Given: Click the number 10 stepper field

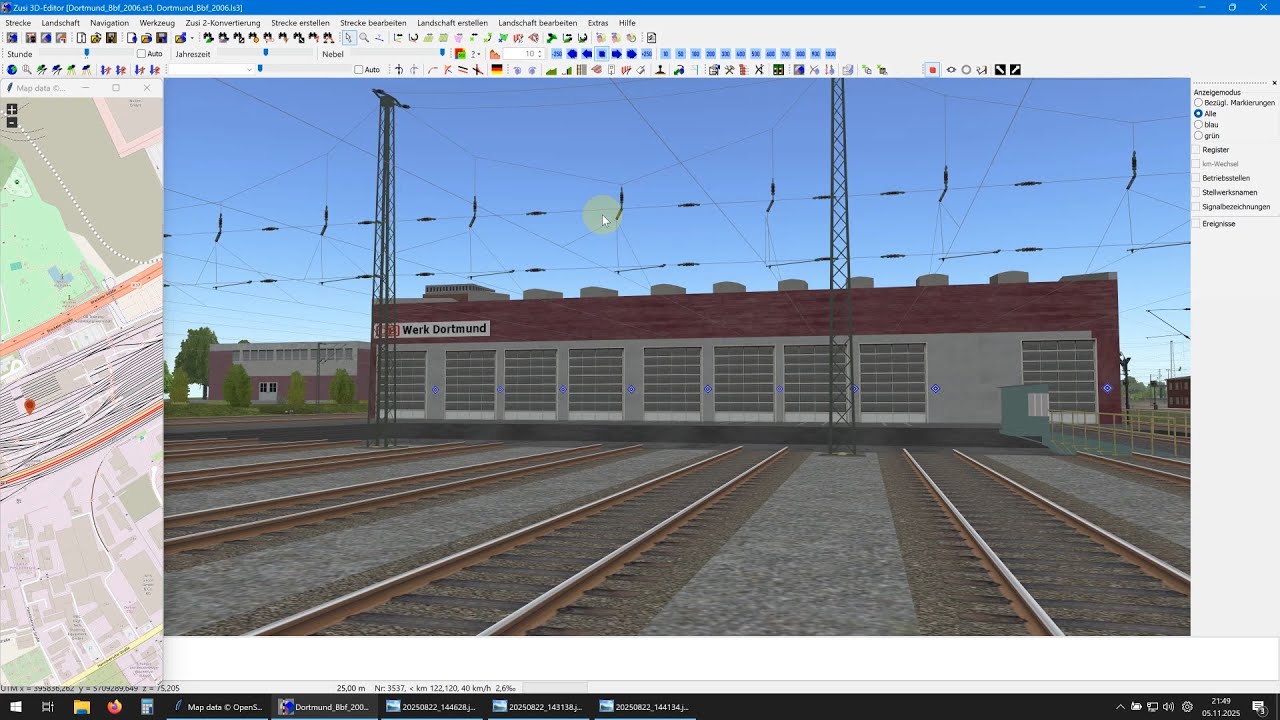Looking at the screenshot, I should pos(522,54).
